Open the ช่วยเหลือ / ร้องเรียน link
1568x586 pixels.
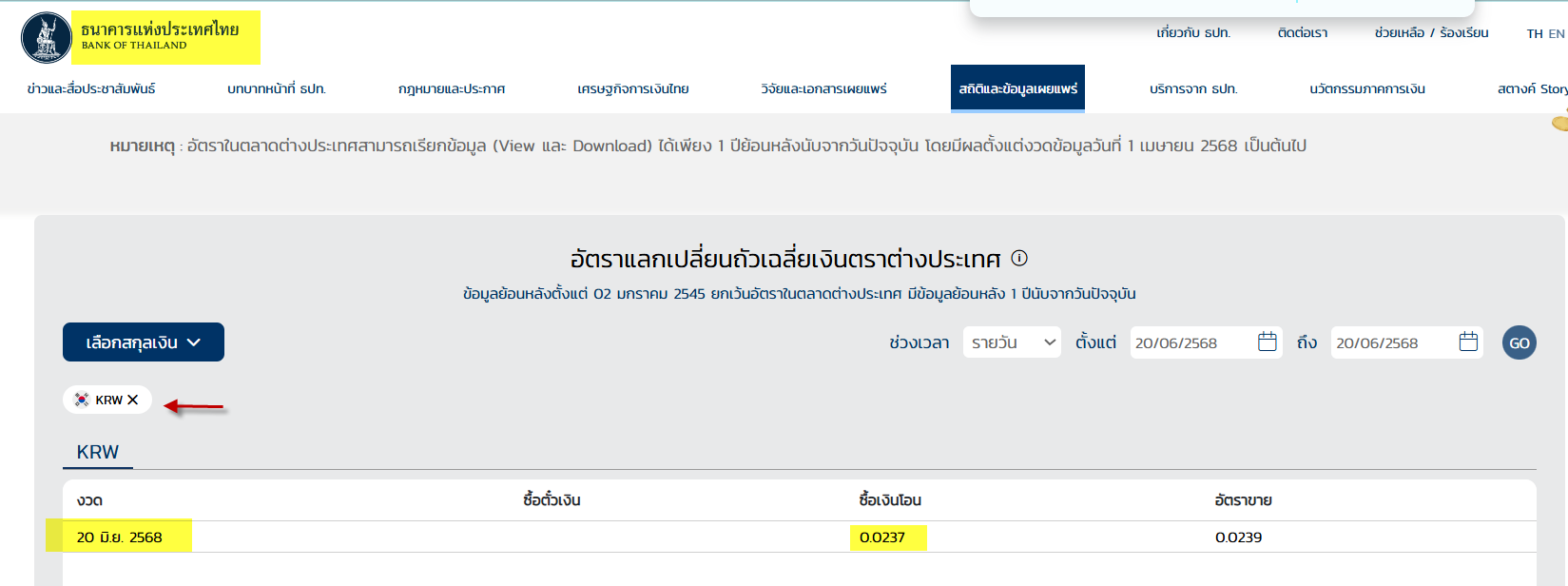tap(1431, 33)
